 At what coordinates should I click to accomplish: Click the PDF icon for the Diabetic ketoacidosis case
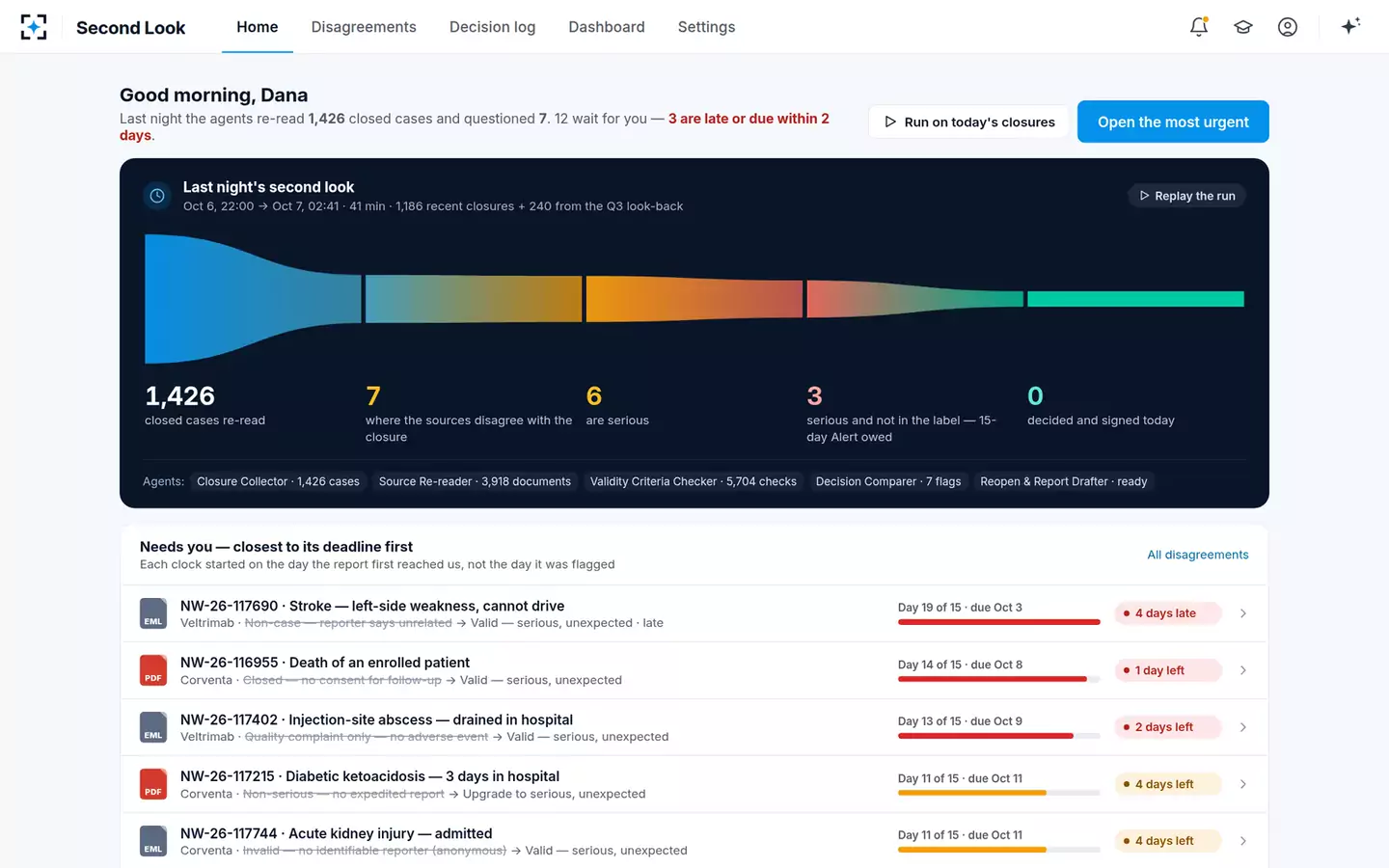(x=153, y=784)
